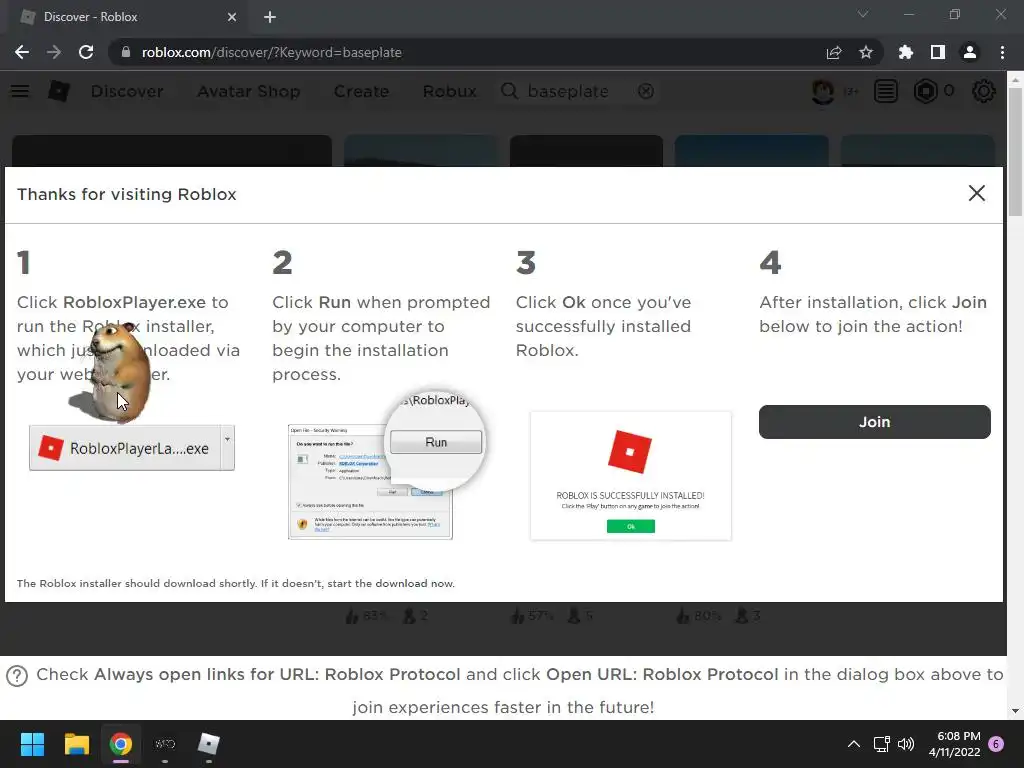
Task: Share this page using the share icon
Action: pyautogui.click(x=834, y=52)
